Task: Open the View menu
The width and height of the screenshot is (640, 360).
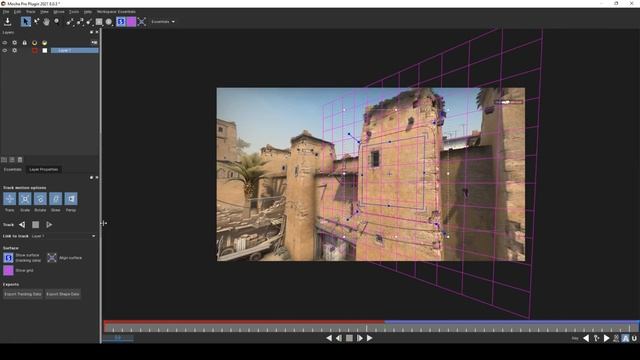Action: [x=44, y=12]
